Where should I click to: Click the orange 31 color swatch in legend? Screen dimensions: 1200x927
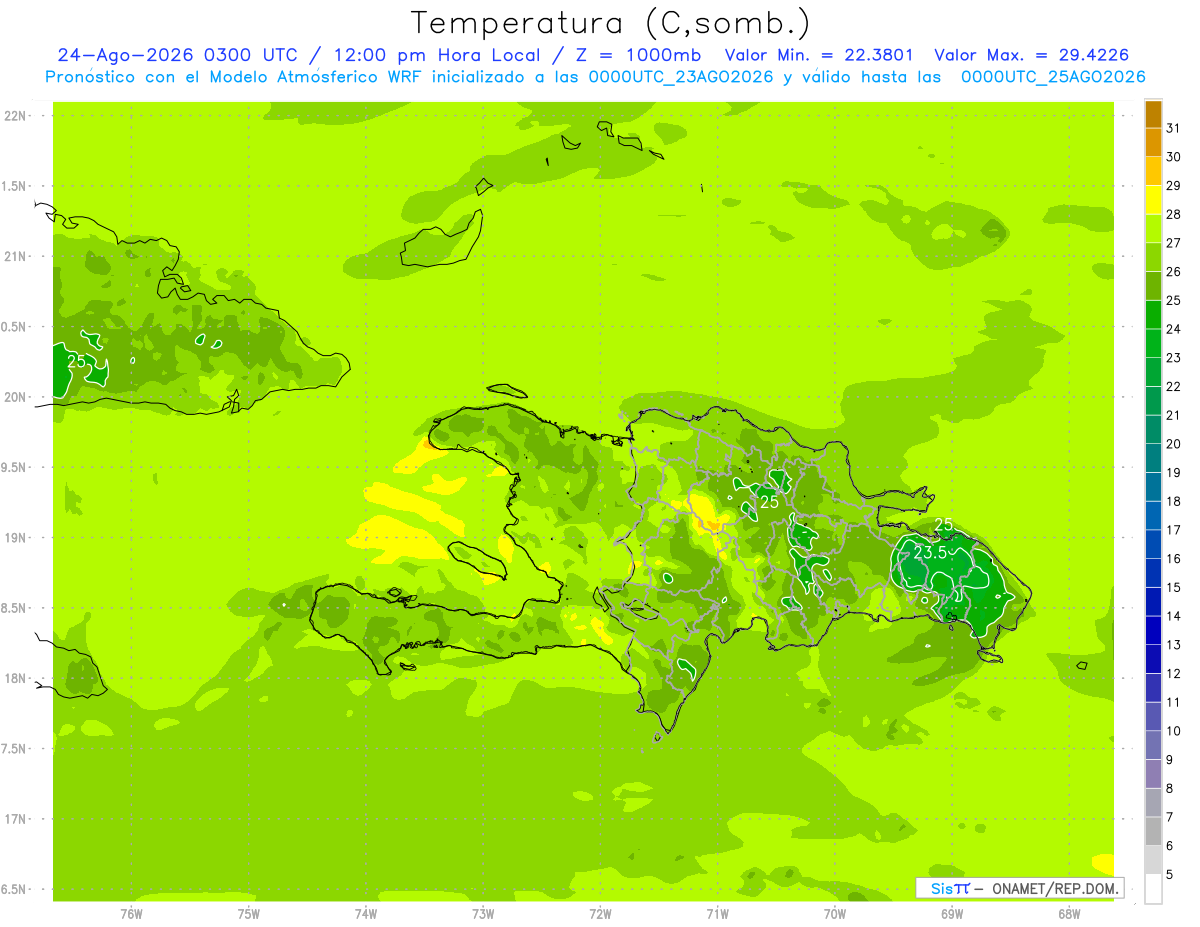(1153, 115)
